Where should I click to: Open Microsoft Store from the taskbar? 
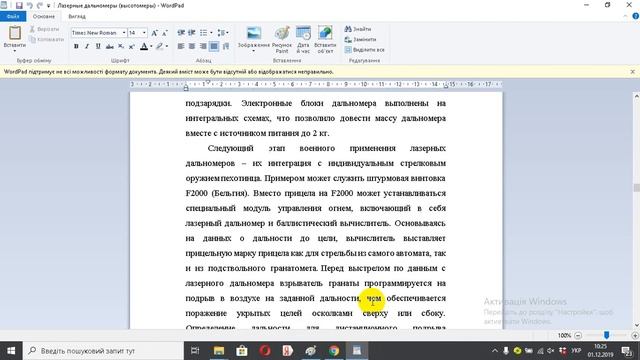coord(242,351)
